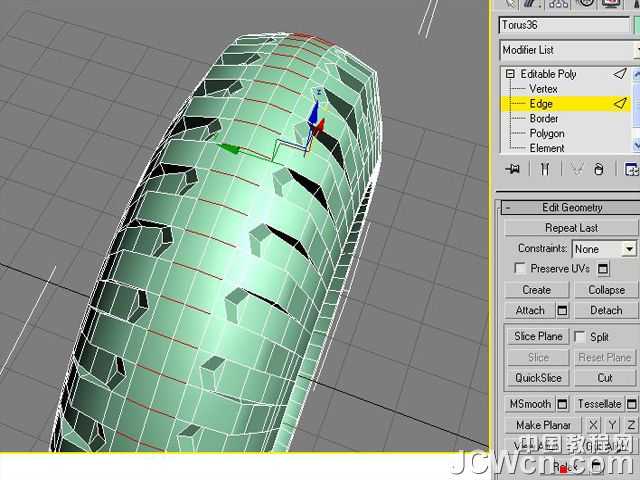This screenshot has width=640, height=480.
Task: Collapse the Editable Poly tree node
Action: 510,74
